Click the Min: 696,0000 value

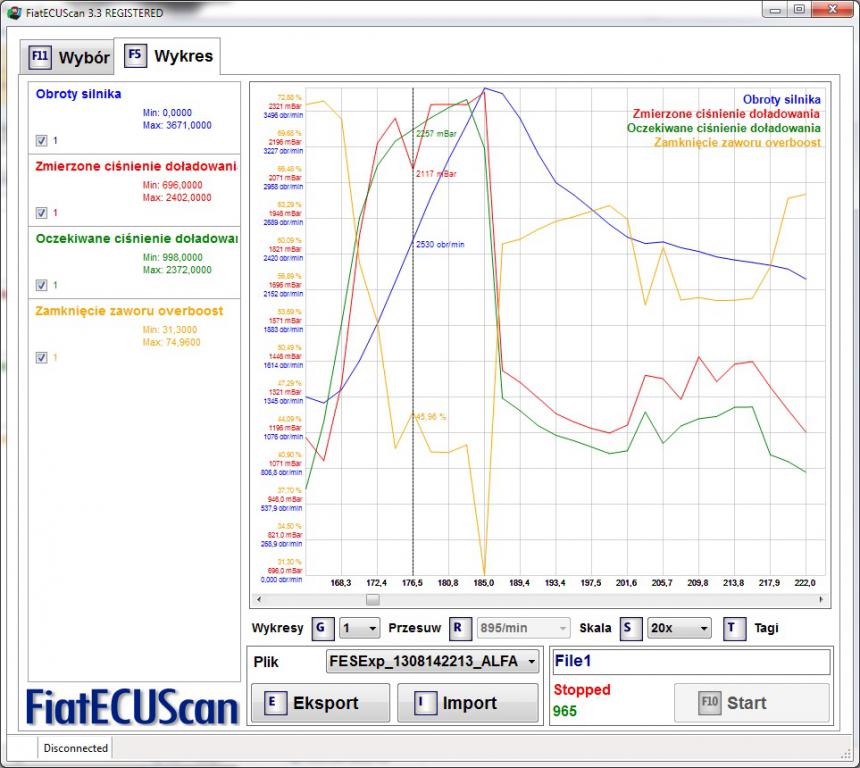point(172,185)
